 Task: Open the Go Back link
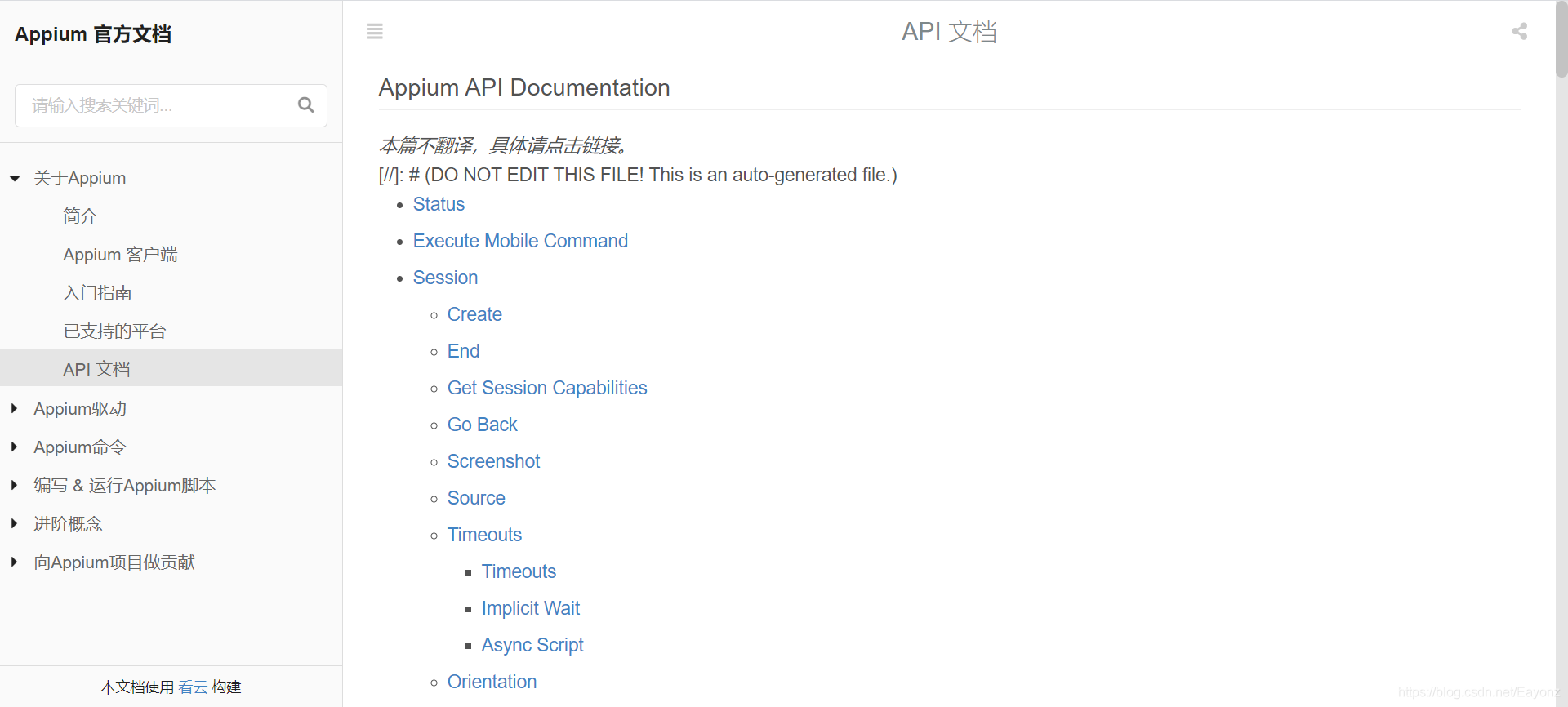pos(482,425)
